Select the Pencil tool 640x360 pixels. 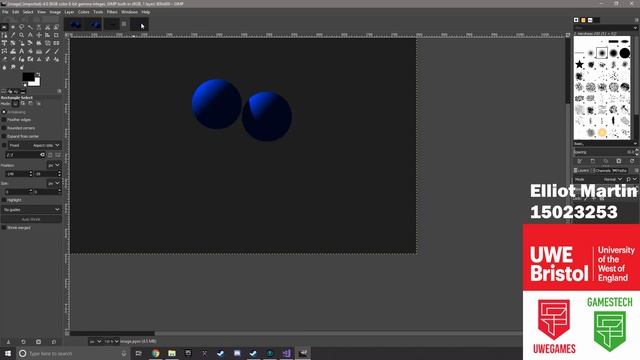point(48,51)
